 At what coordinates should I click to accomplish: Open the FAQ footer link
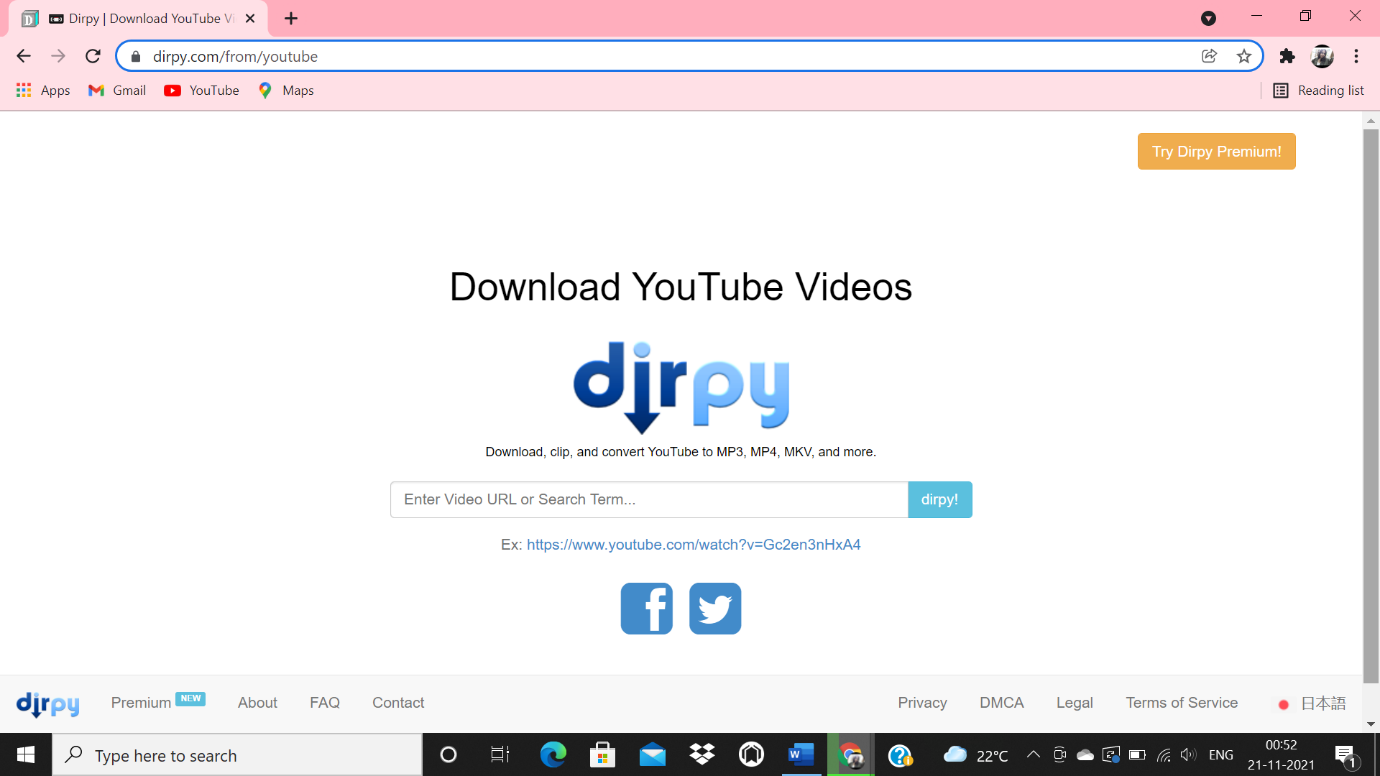325,703
